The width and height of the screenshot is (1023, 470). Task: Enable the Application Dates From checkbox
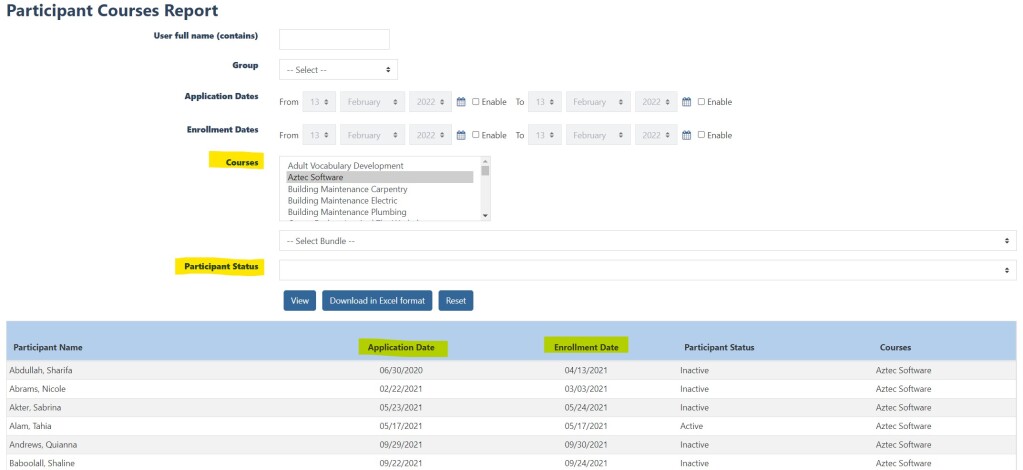(x=476, y=102)
